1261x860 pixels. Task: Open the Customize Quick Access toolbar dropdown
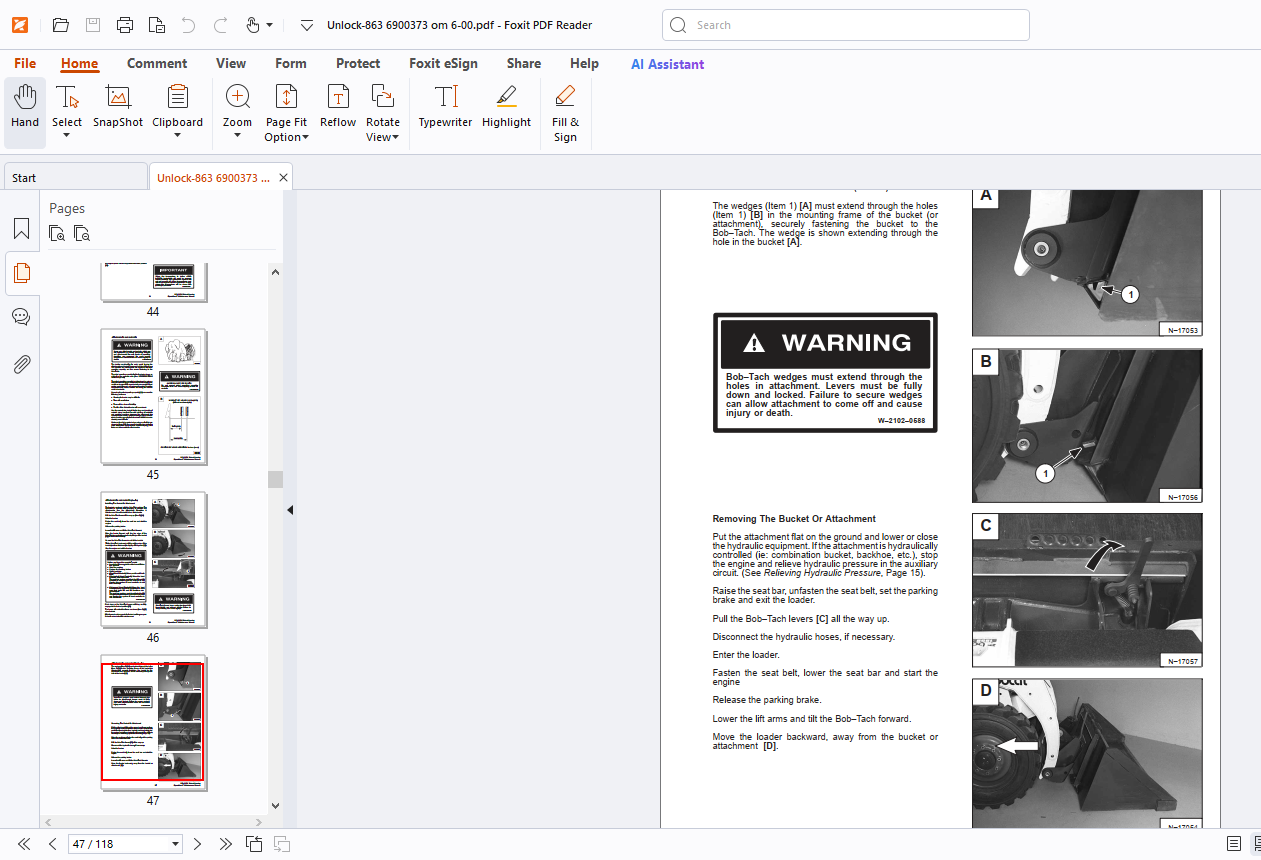click(x=307, y=25)
